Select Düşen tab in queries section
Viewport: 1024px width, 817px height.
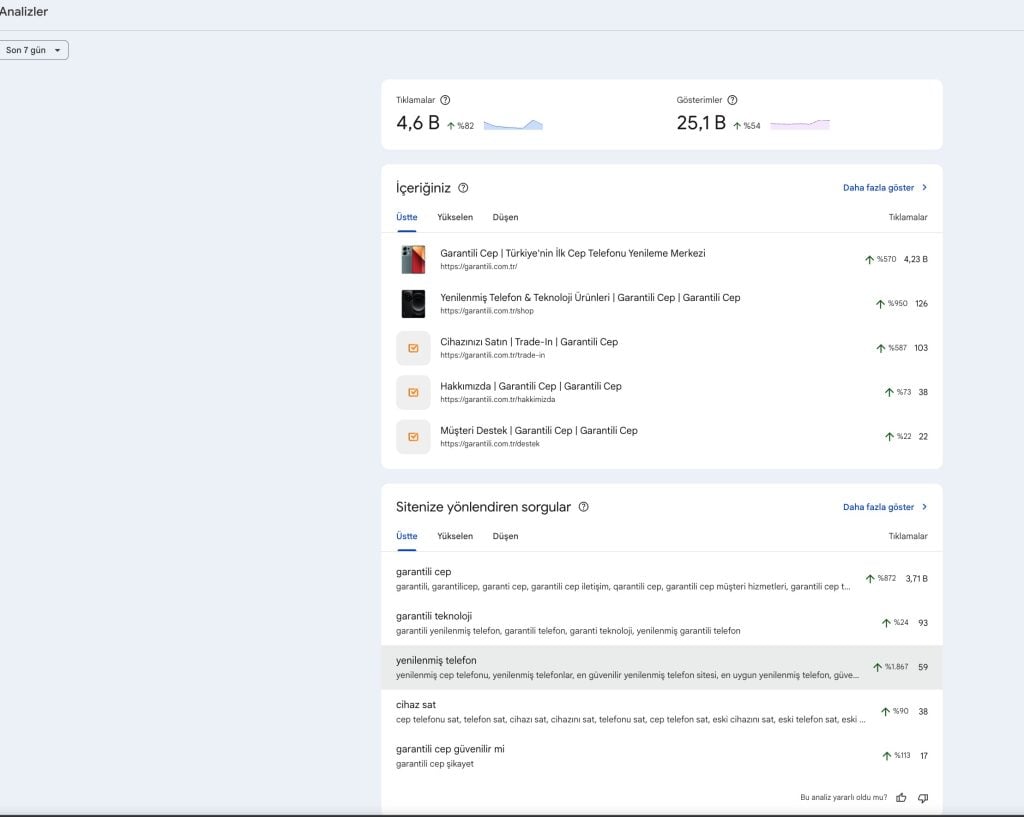pyautogui.click(x=505, y=536)
